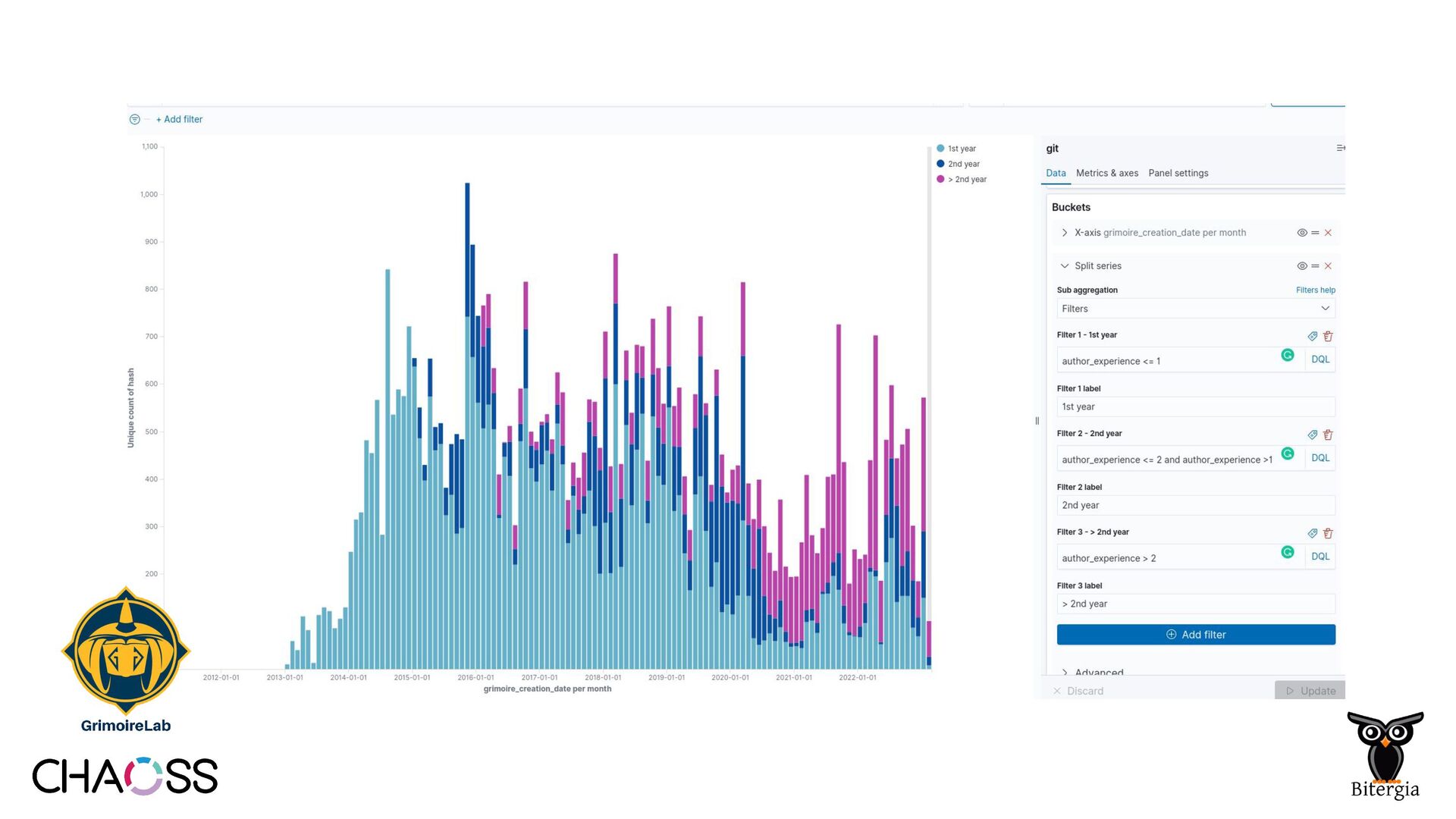This screenshot has height=819, width=1456.
Task: Toggle 2nd year series in chart legend
Action: pos(963,164)
